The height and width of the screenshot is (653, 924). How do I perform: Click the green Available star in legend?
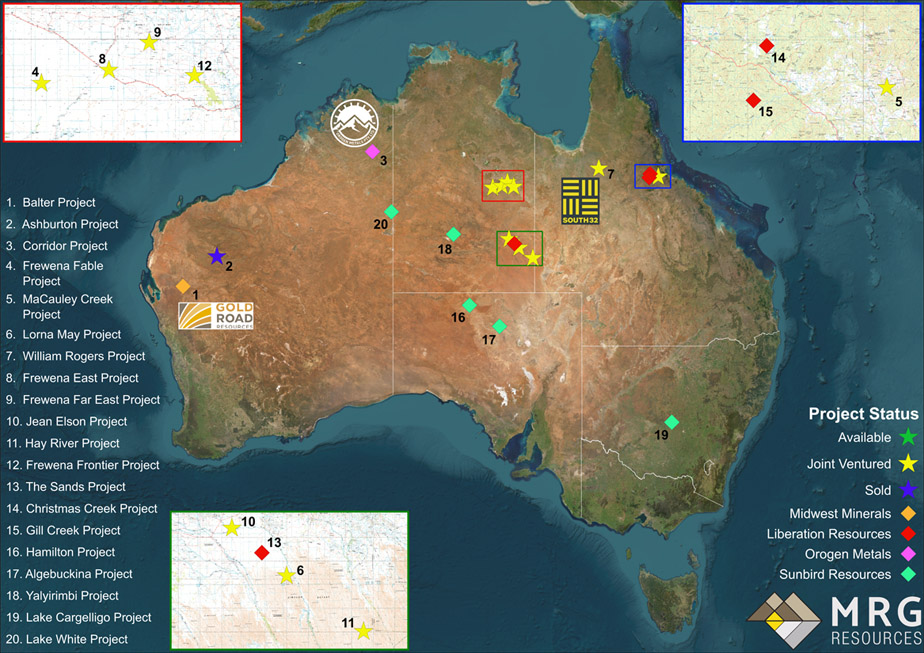pos(908,437)
